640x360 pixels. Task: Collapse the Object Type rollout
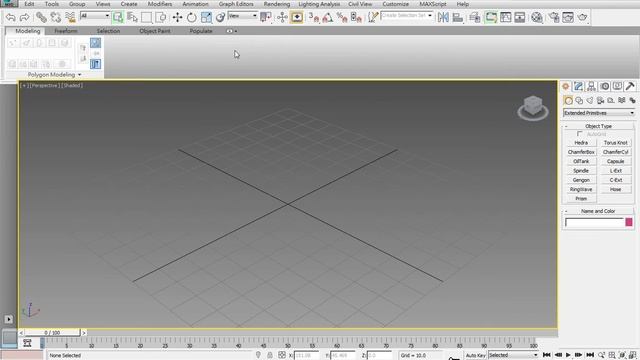[x=598, y=126]
